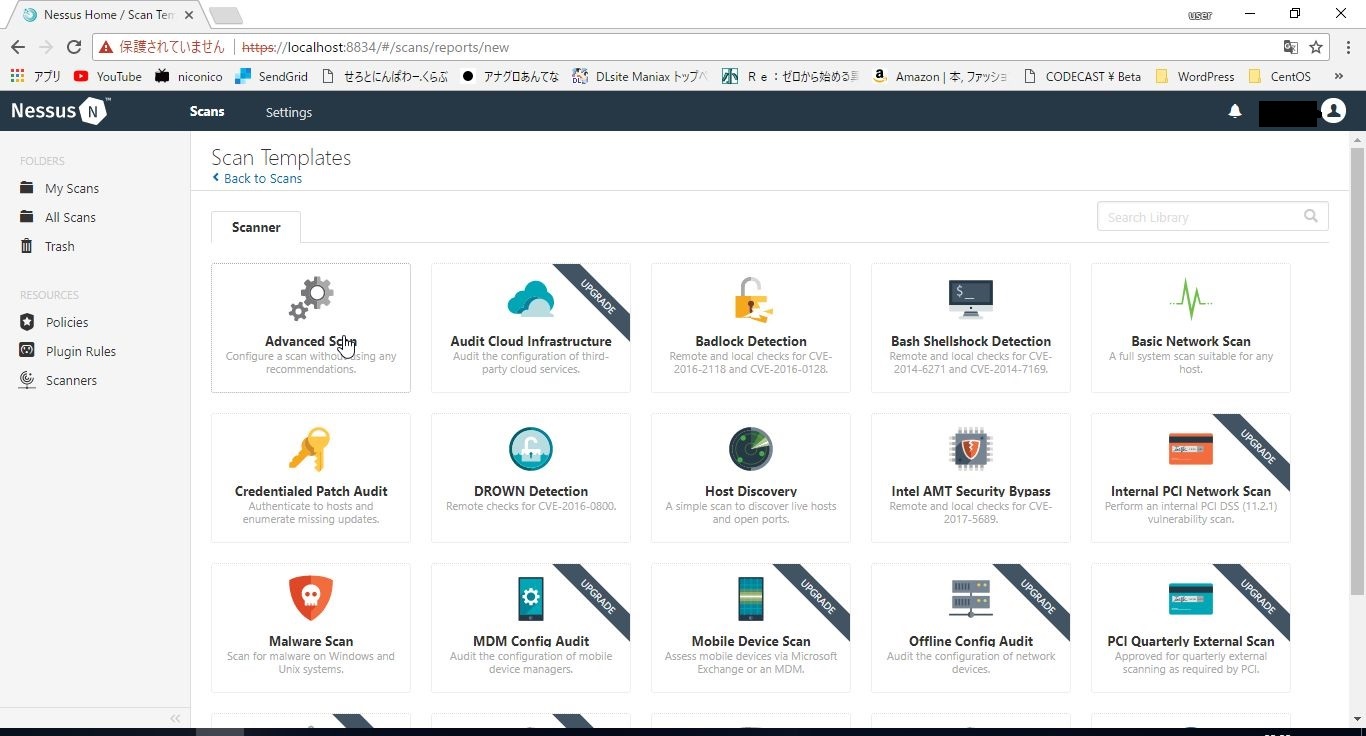The image size is (1366, 736).
Task: Open the user account avatar icon
Action: pyautogui.click(x=1333, y=111)
